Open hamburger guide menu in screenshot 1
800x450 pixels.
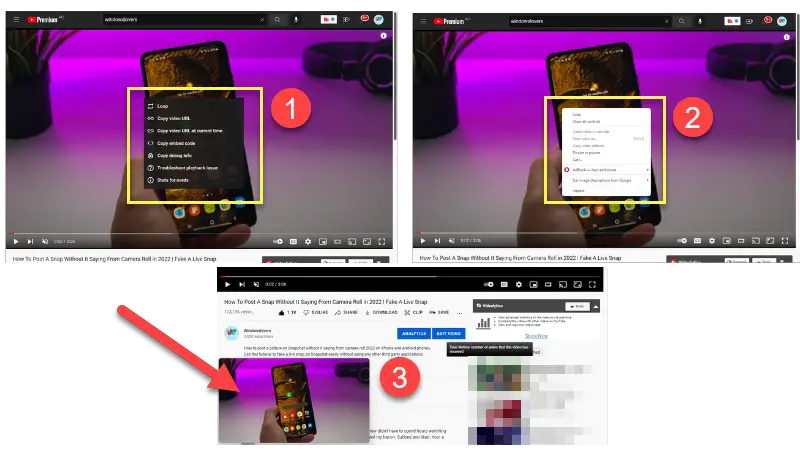coord(16,19)
